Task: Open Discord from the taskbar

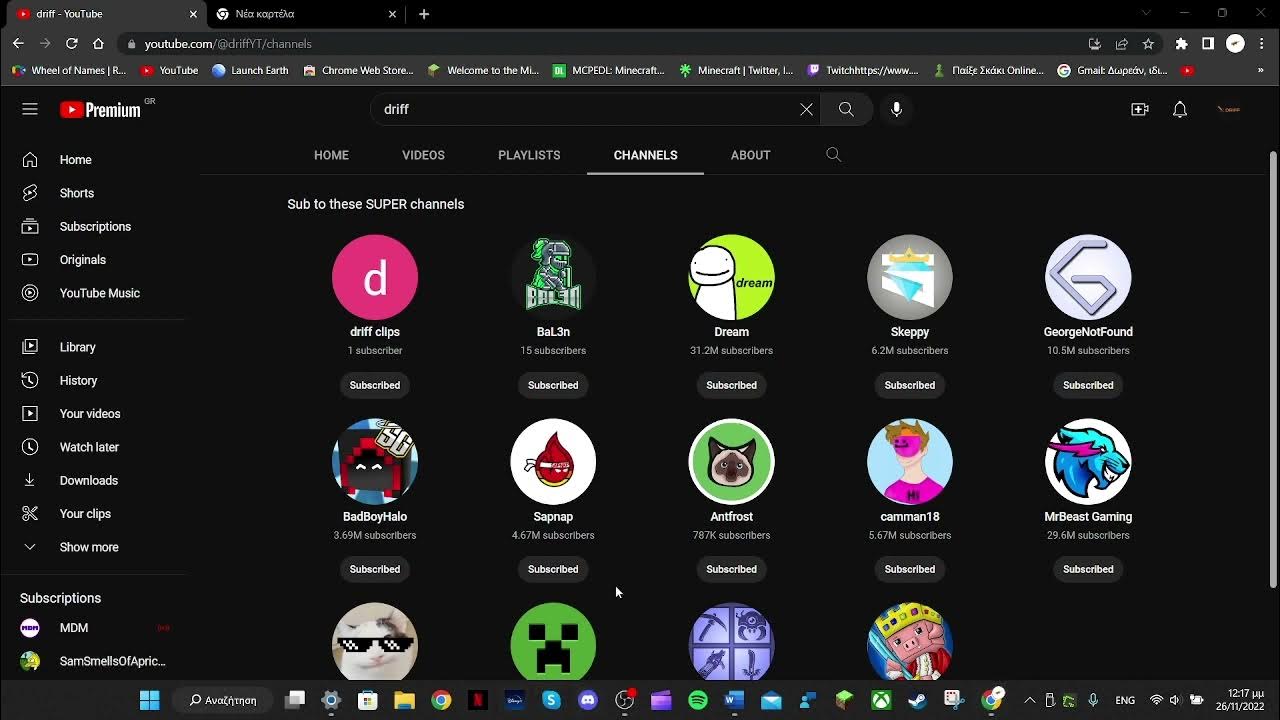Action: 588,700
